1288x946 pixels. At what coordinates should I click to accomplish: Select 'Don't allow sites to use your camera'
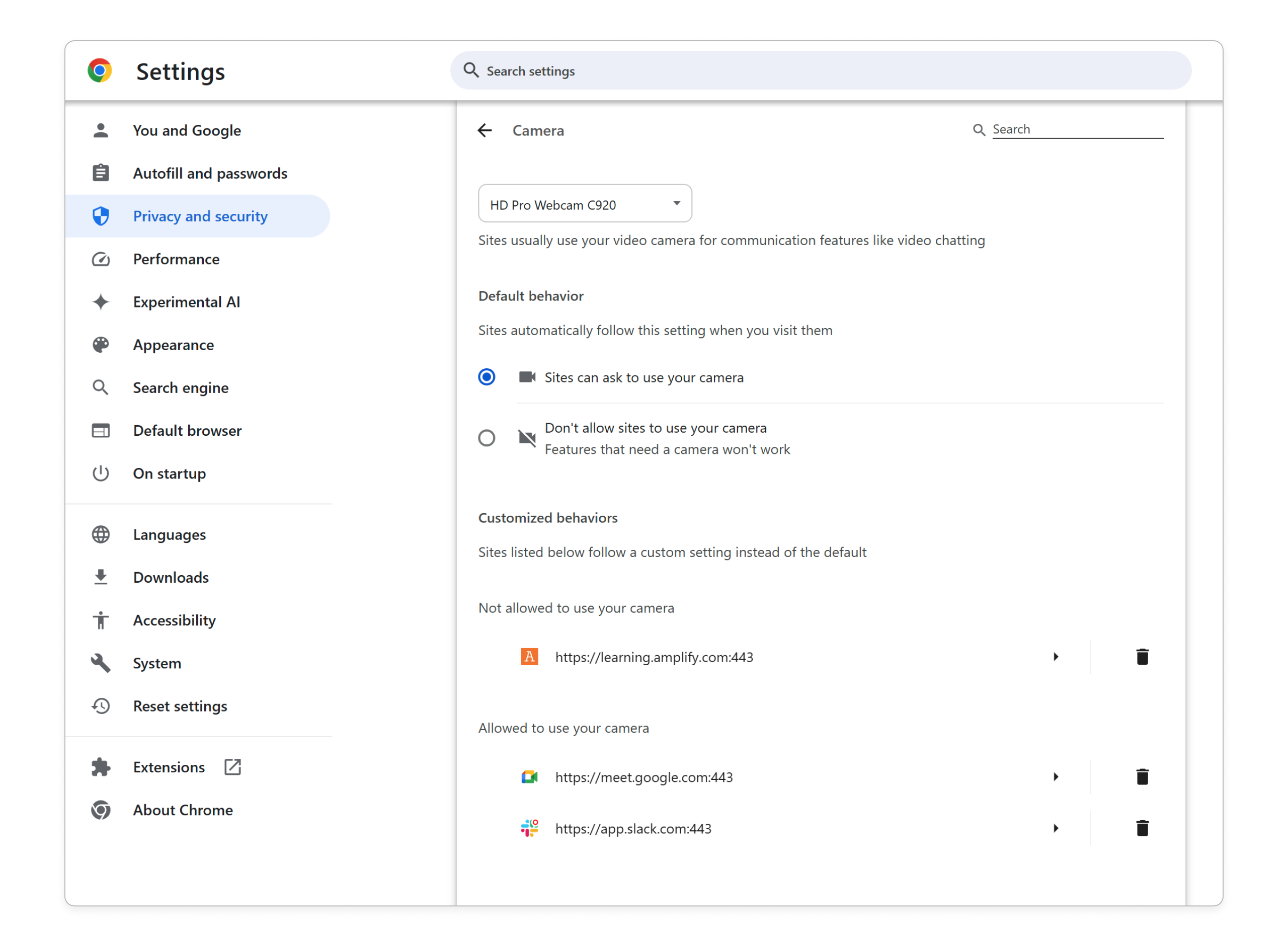tap(487, 438)
